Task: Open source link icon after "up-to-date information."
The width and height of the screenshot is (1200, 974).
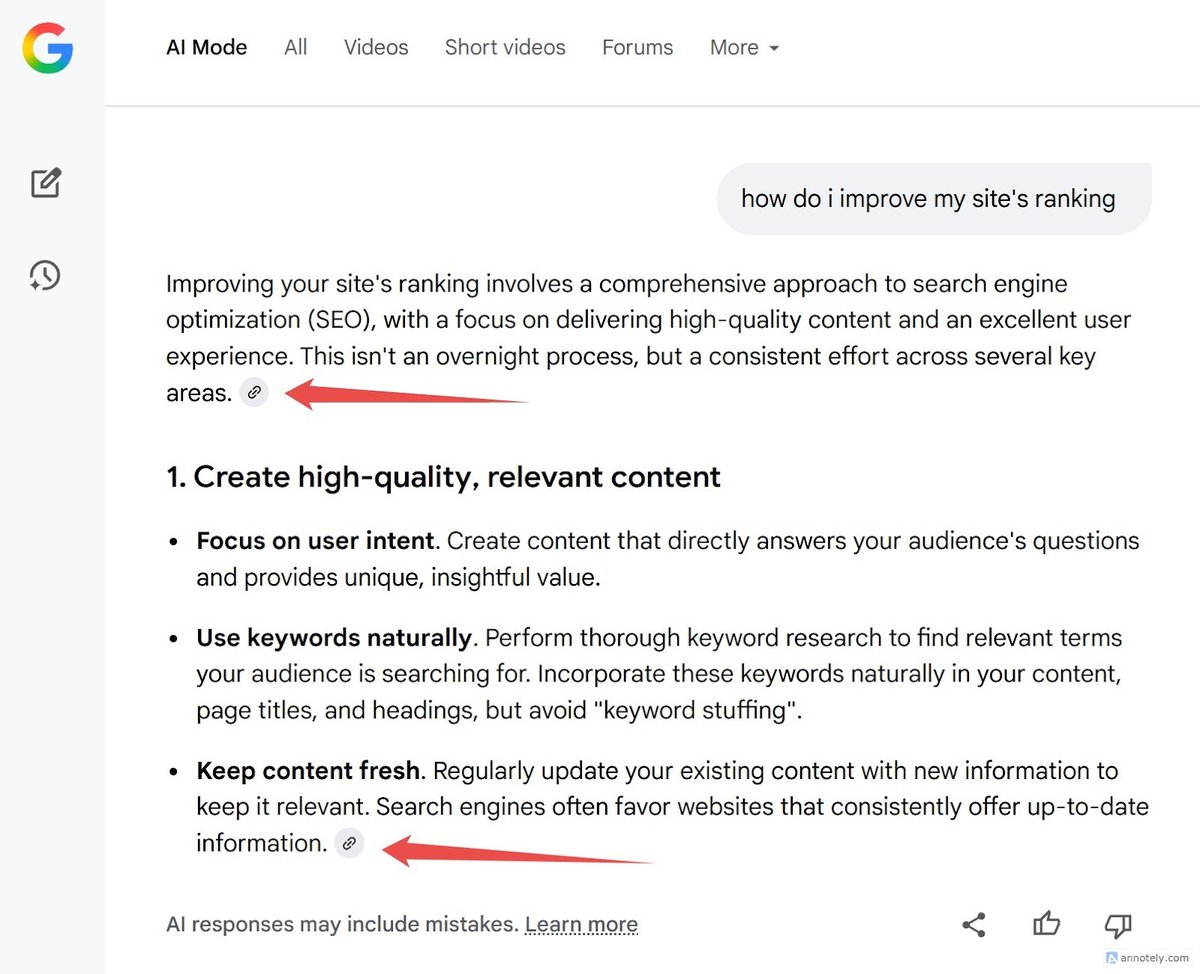Action: tap(349, 843)
